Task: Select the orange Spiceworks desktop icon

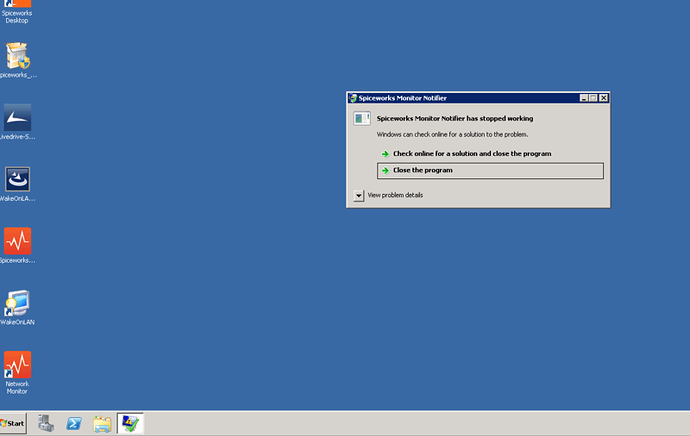Action: pyautogui.click(x=18, y=241)
